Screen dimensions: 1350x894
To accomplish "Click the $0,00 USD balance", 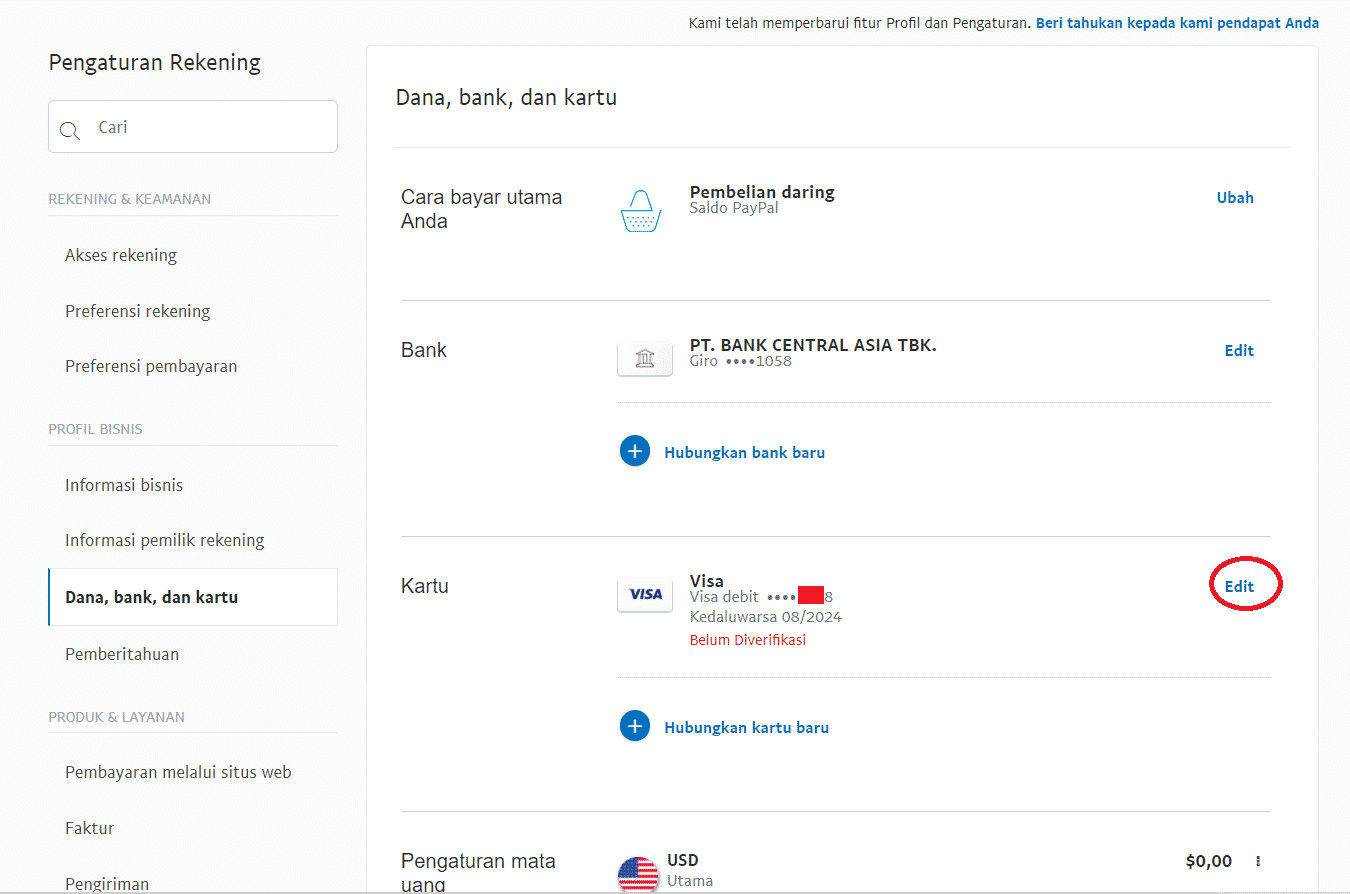I will click(x=1208, y=861).
